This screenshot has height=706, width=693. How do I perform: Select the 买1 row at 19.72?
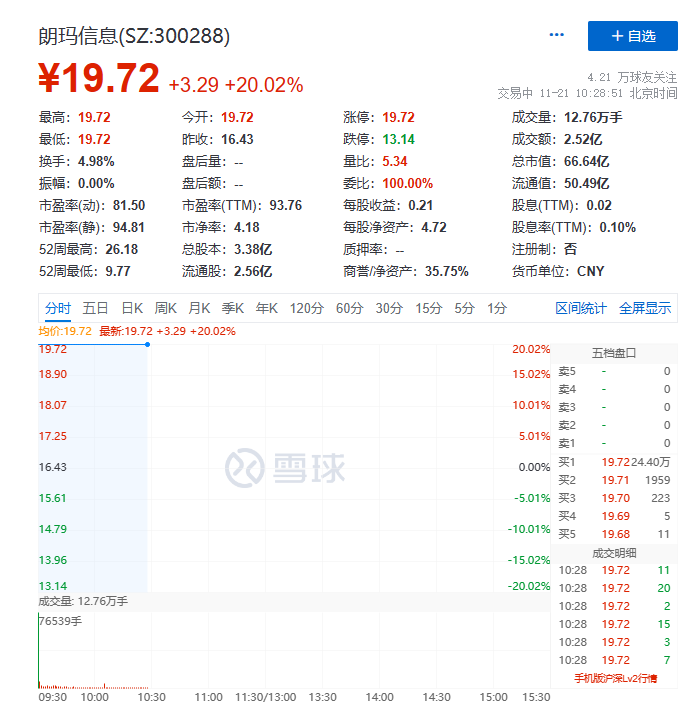[x=614, y=462]
